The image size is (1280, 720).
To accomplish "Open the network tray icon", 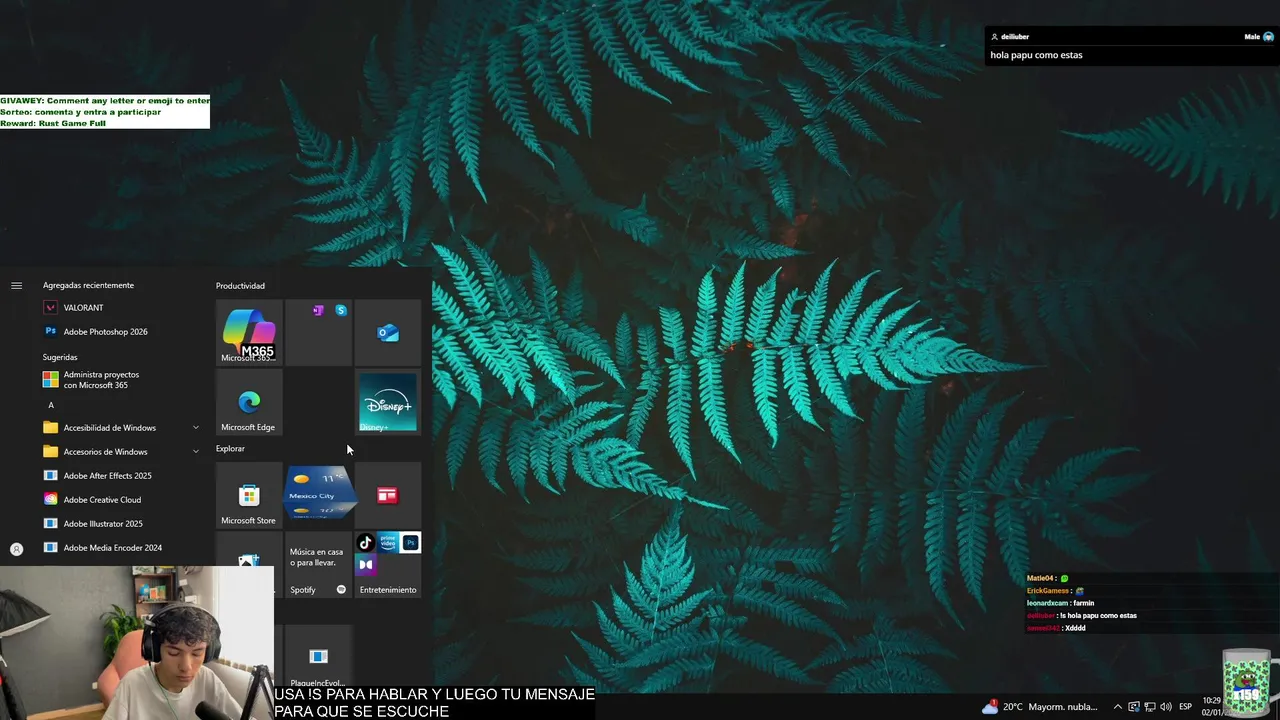I will pos(1150,707).
